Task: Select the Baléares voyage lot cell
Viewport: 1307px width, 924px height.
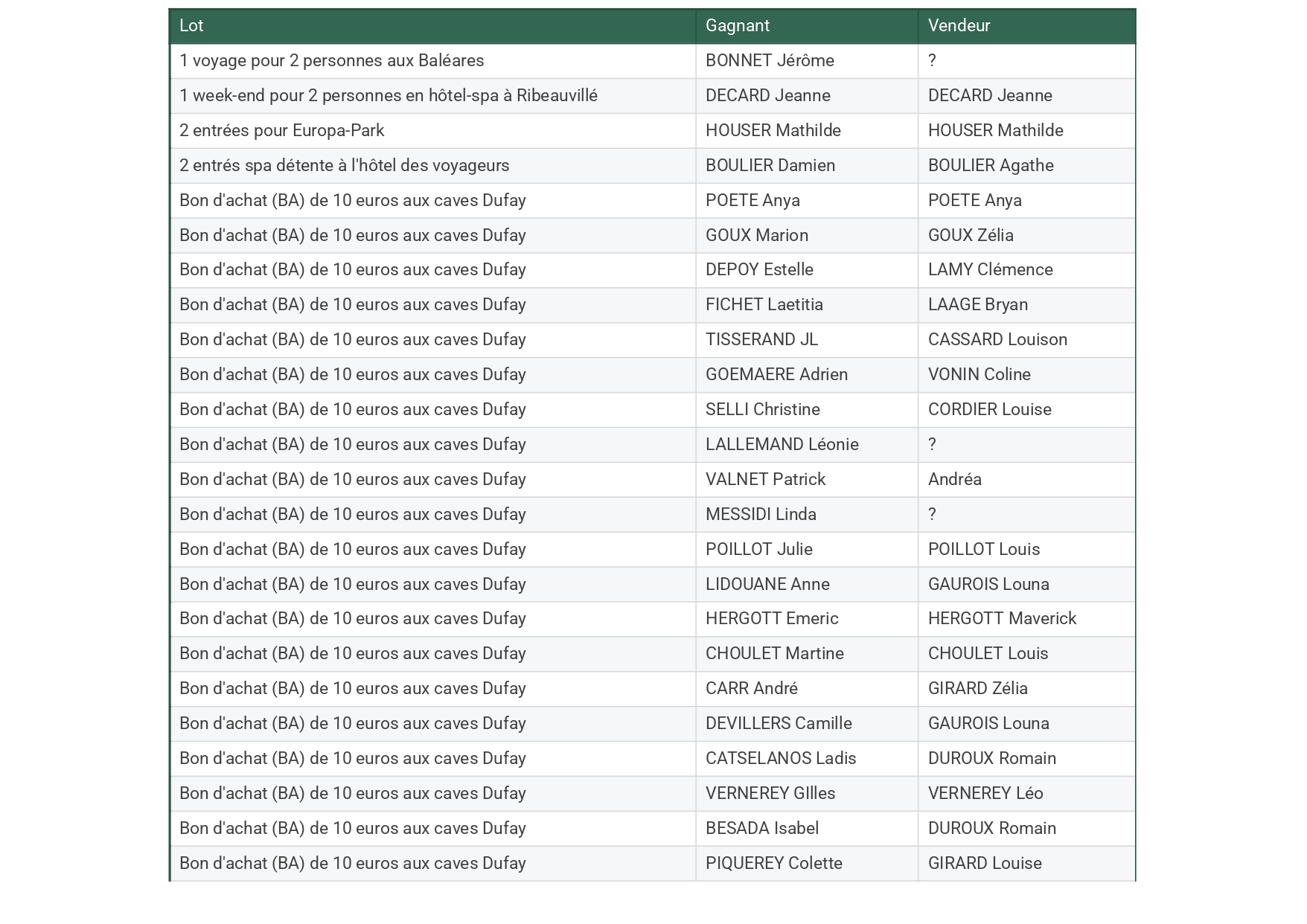Action: point(331,61)
